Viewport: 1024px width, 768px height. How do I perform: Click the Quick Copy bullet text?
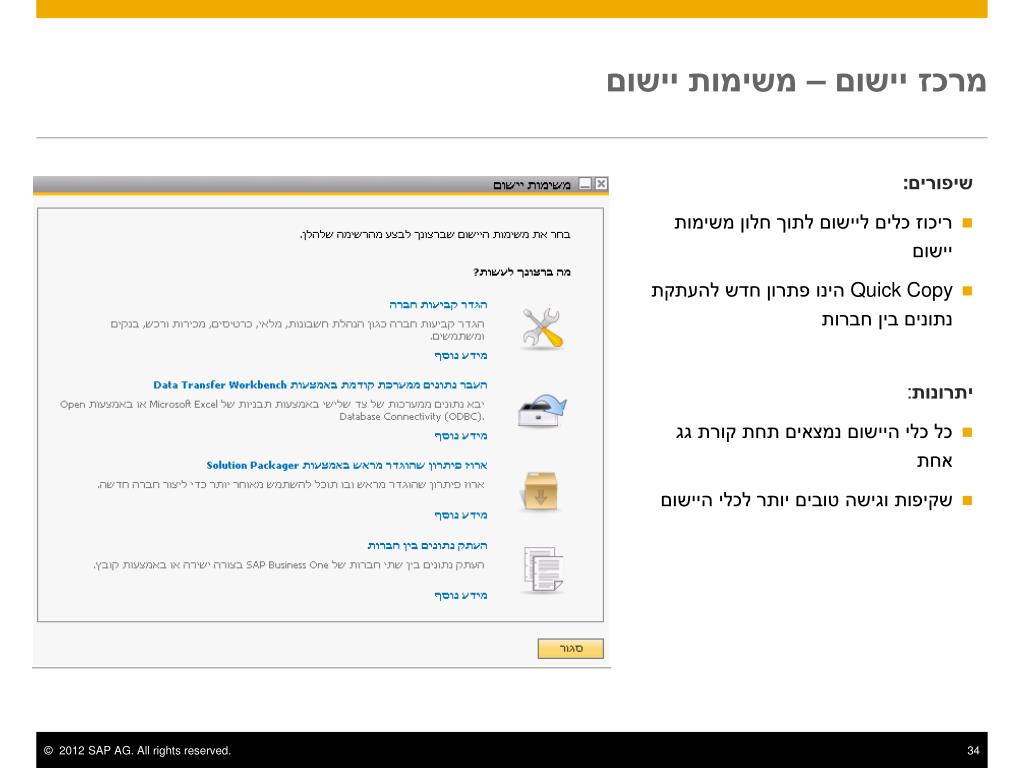click(801, 304)
